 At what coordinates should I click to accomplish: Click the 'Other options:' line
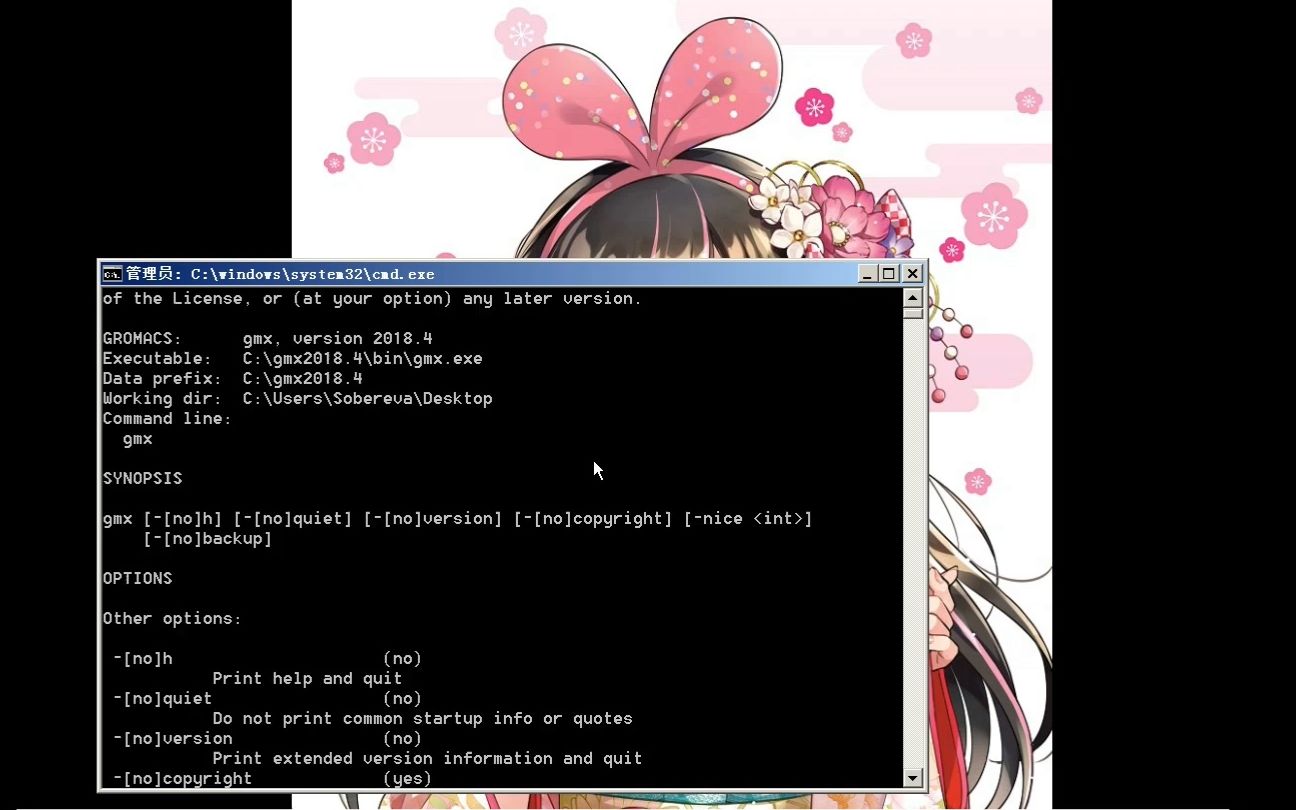172,619
